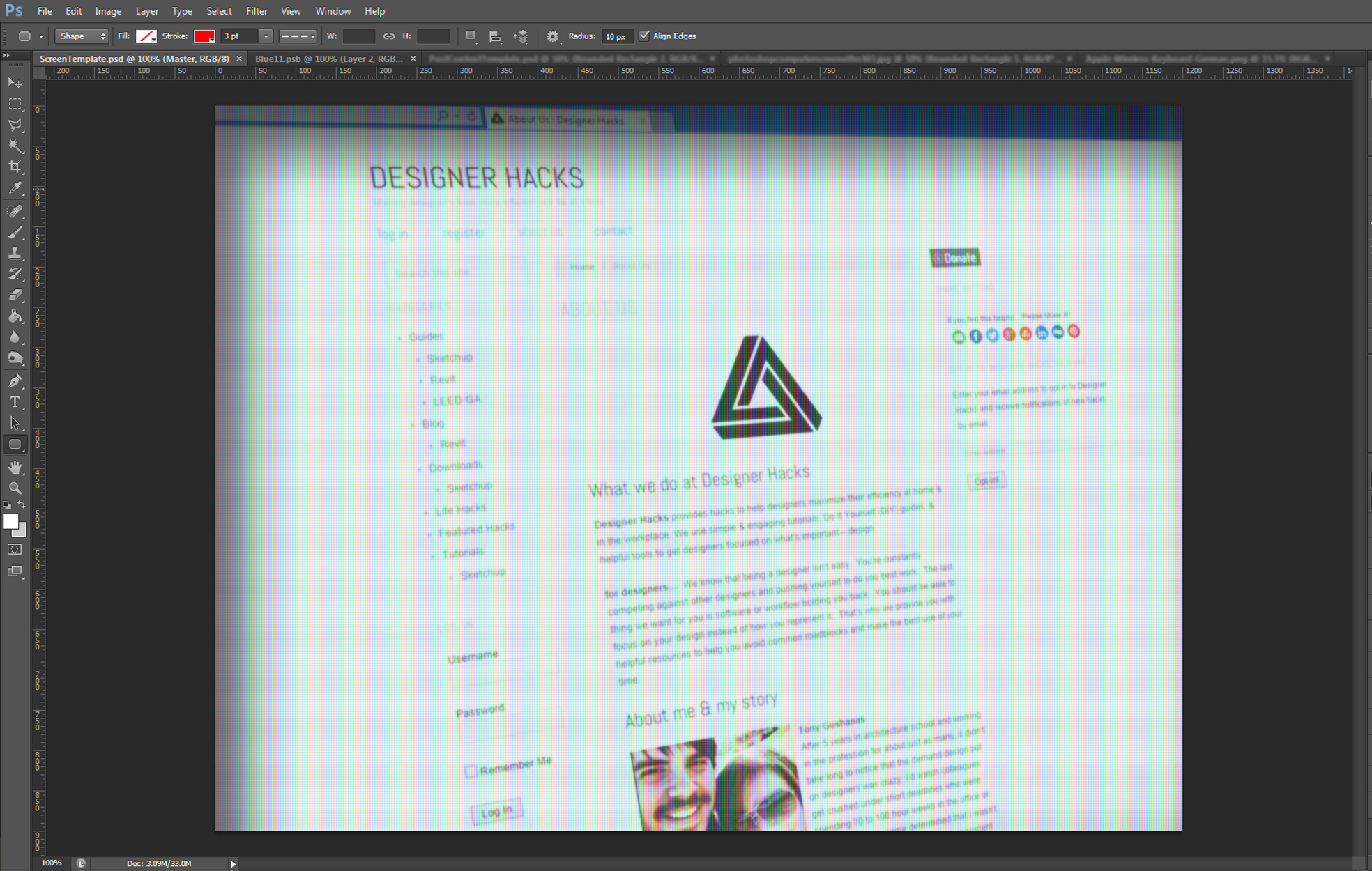This screenshot has height=871, width=1372.
Task: Open the Help menu
Action: pyautogui.click(x=374, y=11)
